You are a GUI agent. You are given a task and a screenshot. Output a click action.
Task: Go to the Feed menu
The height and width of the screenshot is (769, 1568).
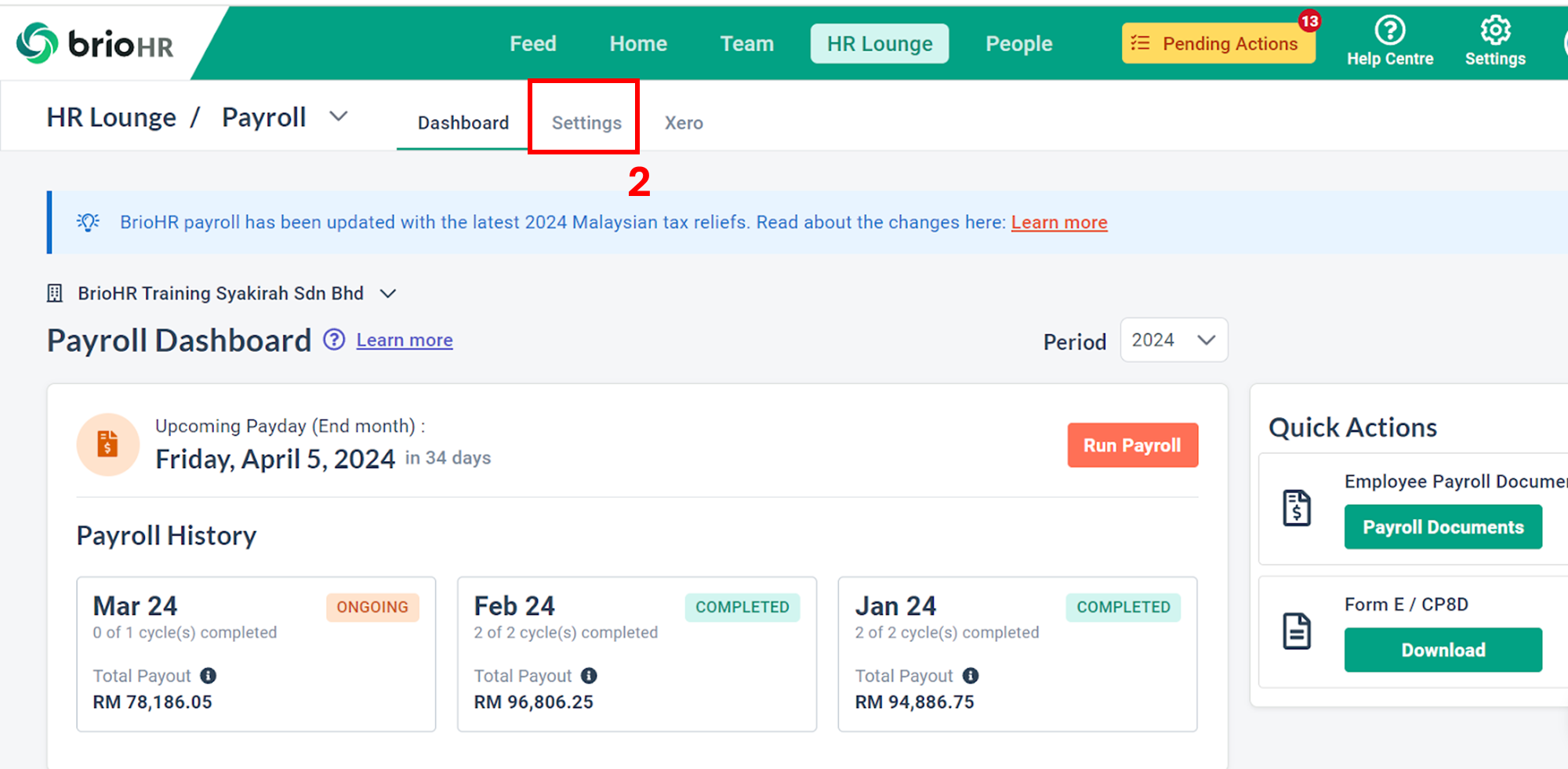(533, 44)
